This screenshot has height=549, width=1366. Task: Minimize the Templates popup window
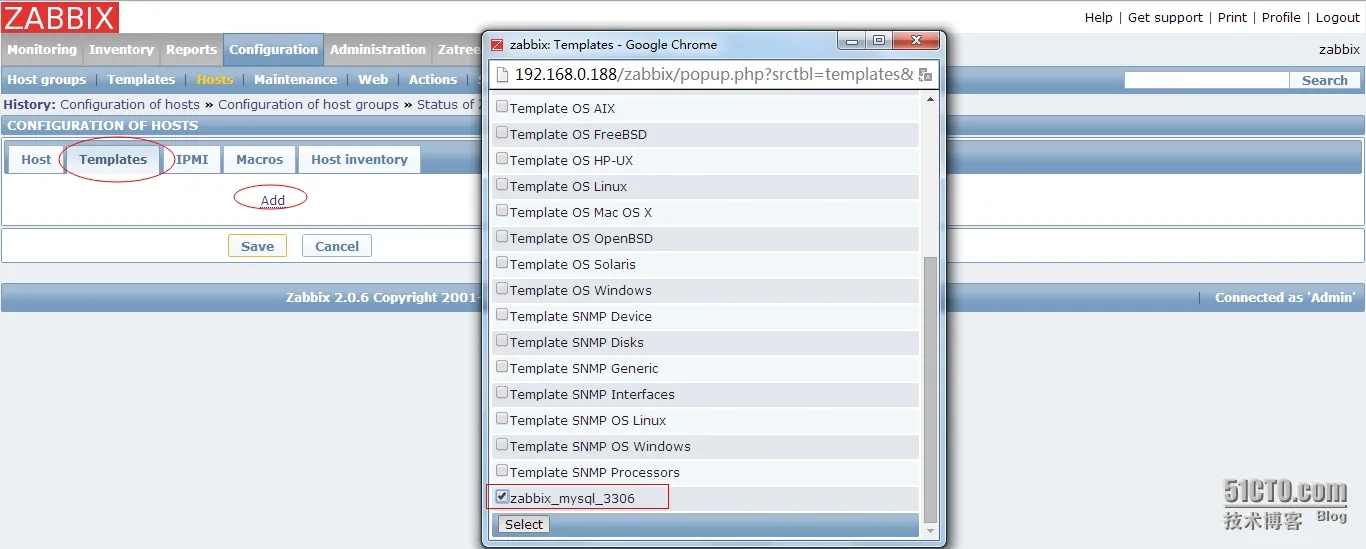pos(852,41)
